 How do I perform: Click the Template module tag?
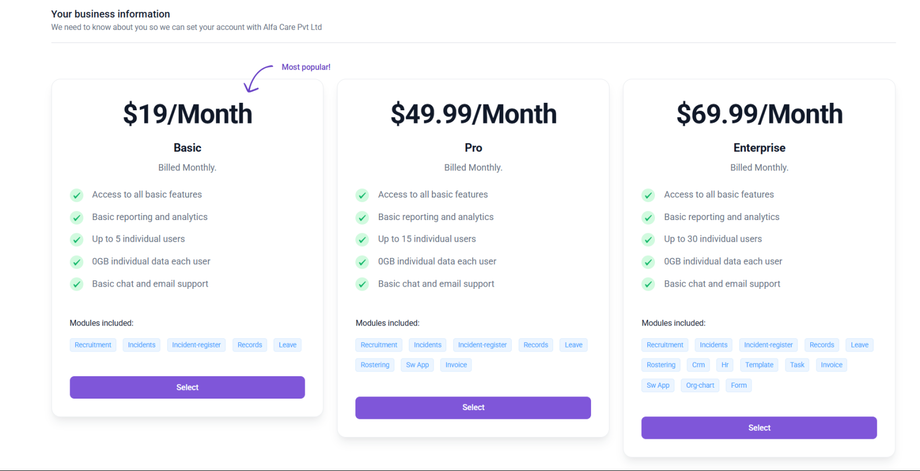coord(759,365)
